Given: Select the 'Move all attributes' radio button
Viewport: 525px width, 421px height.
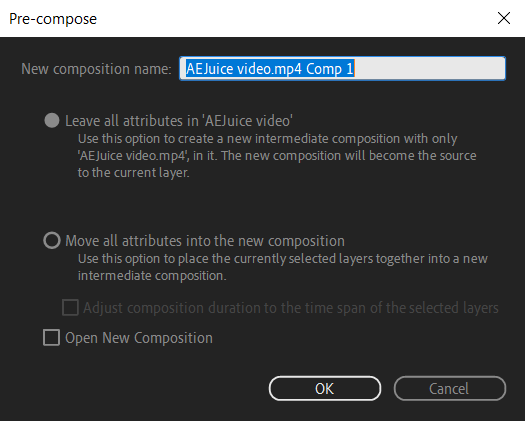Looking at the screenshot, I should 52,240.
